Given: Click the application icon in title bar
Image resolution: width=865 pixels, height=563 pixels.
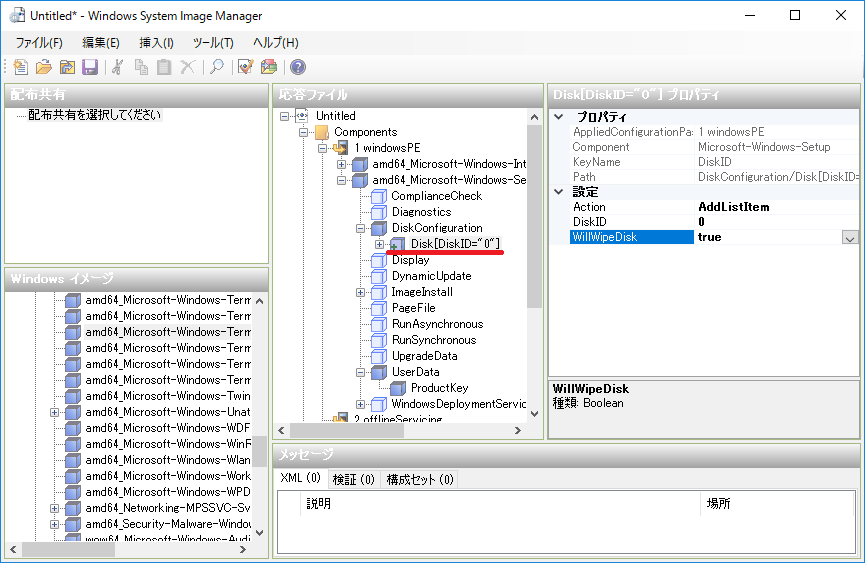Looking at the screenshot, I should click(17, 15).
